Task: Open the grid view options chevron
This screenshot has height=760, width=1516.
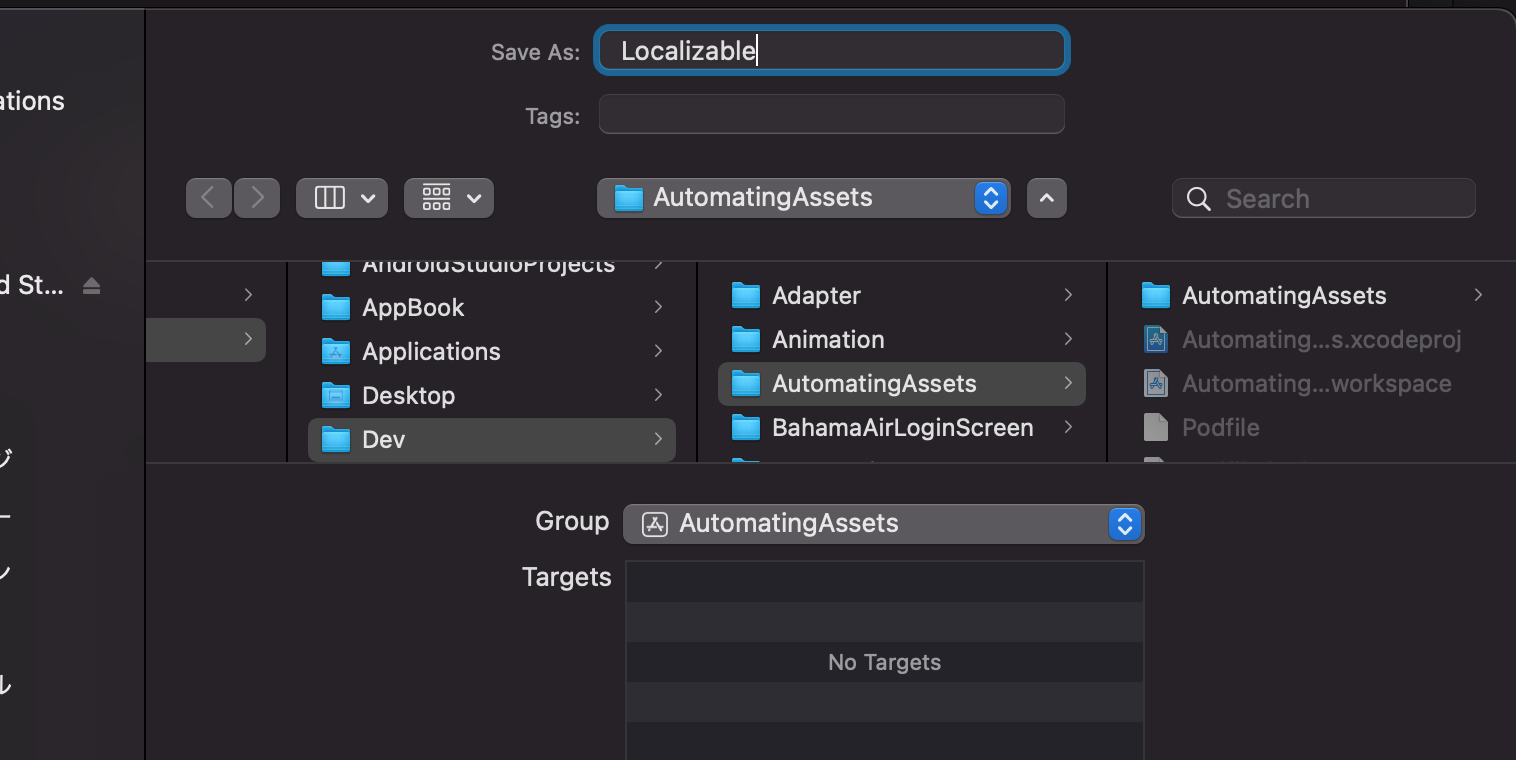Action: point(475,197)
